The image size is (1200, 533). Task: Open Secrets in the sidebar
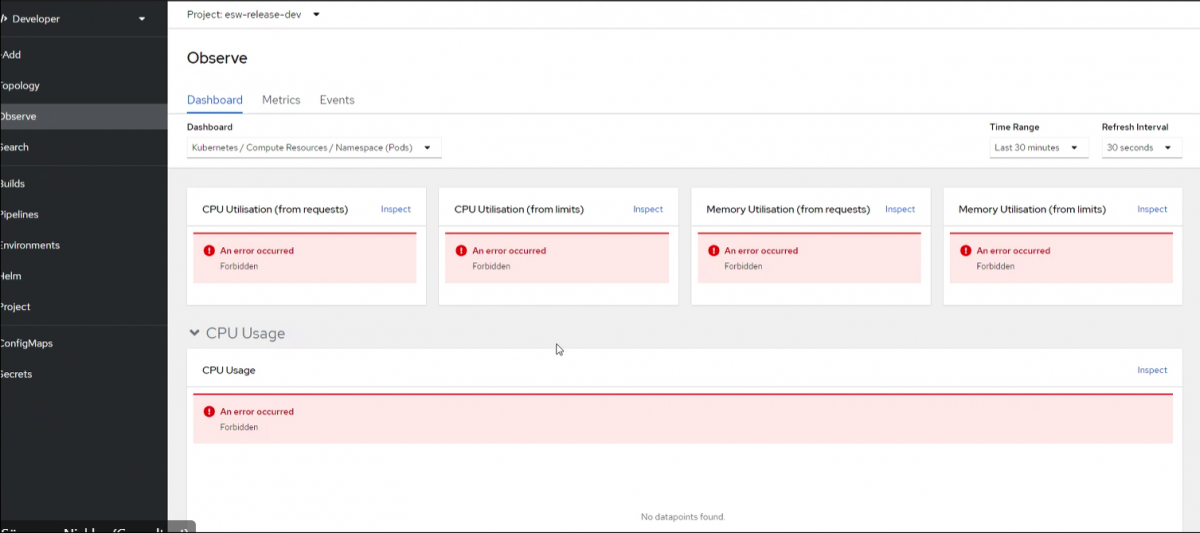coord(16,374)
